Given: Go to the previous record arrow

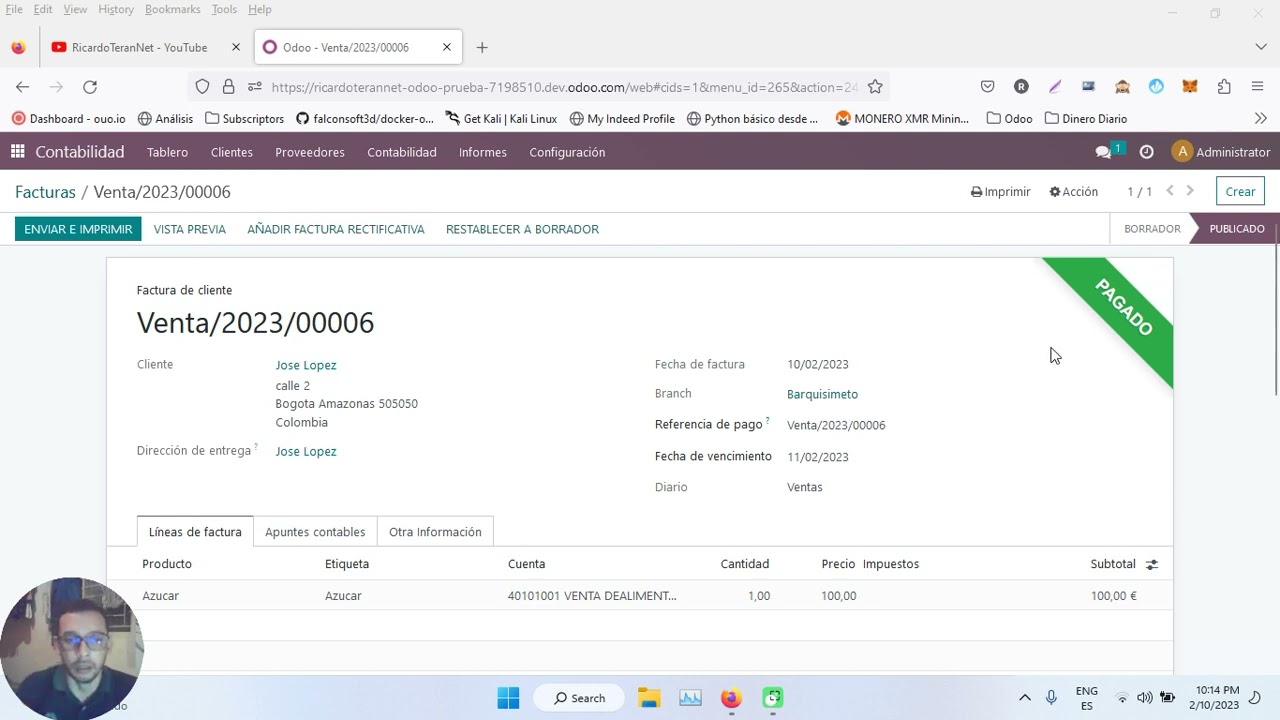Looking at the screenshot, I should coord(1170,191).
